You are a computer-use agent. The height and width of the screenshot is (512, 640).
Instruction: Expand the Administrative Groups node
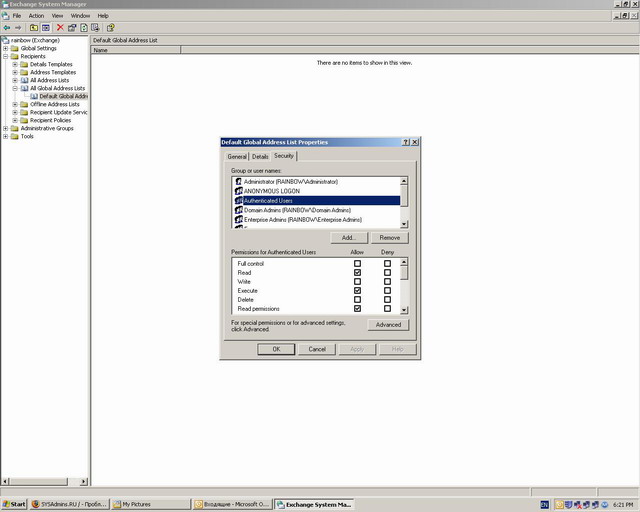[5, 128]
